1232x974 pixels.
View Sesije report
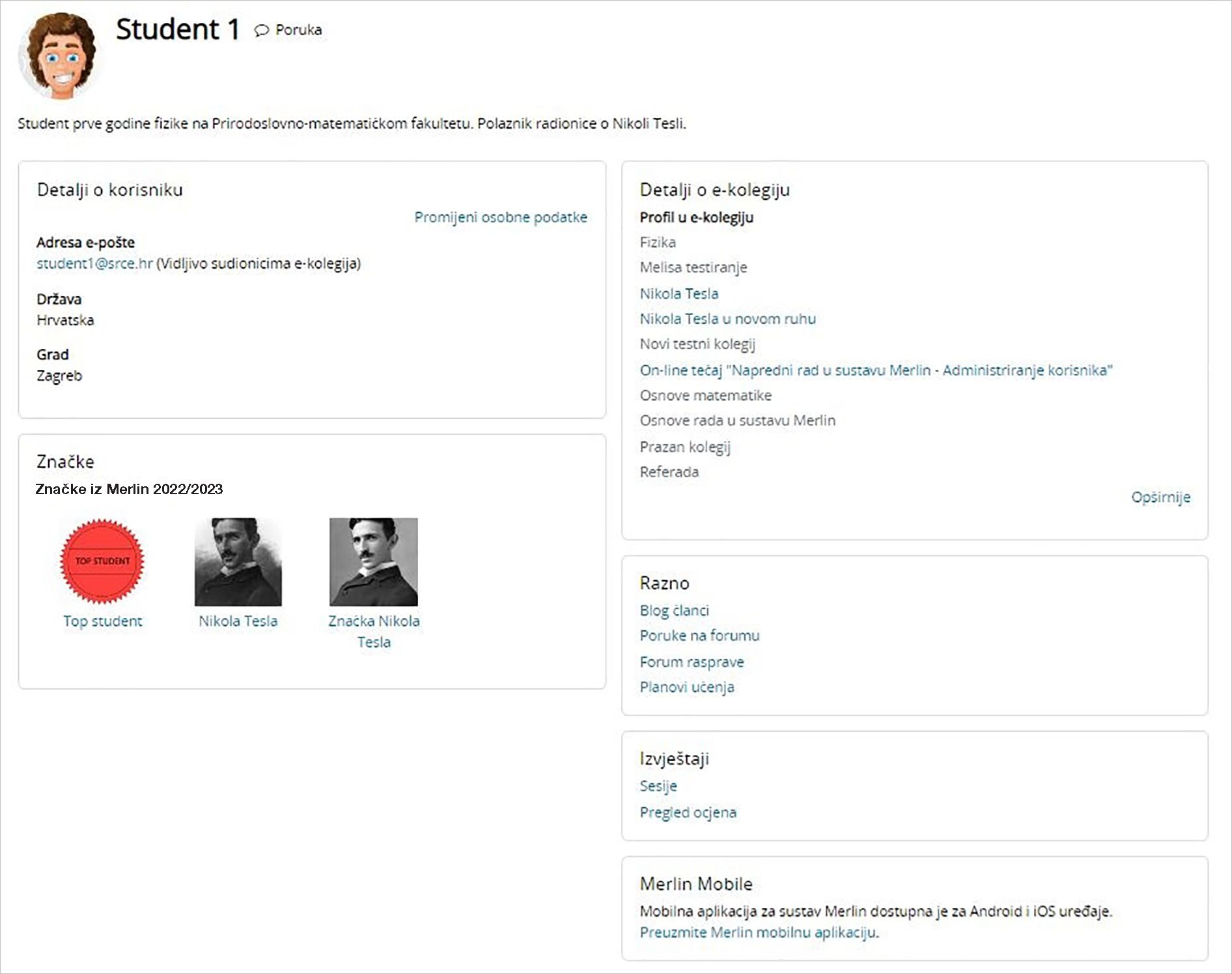(x=658, y=786)
